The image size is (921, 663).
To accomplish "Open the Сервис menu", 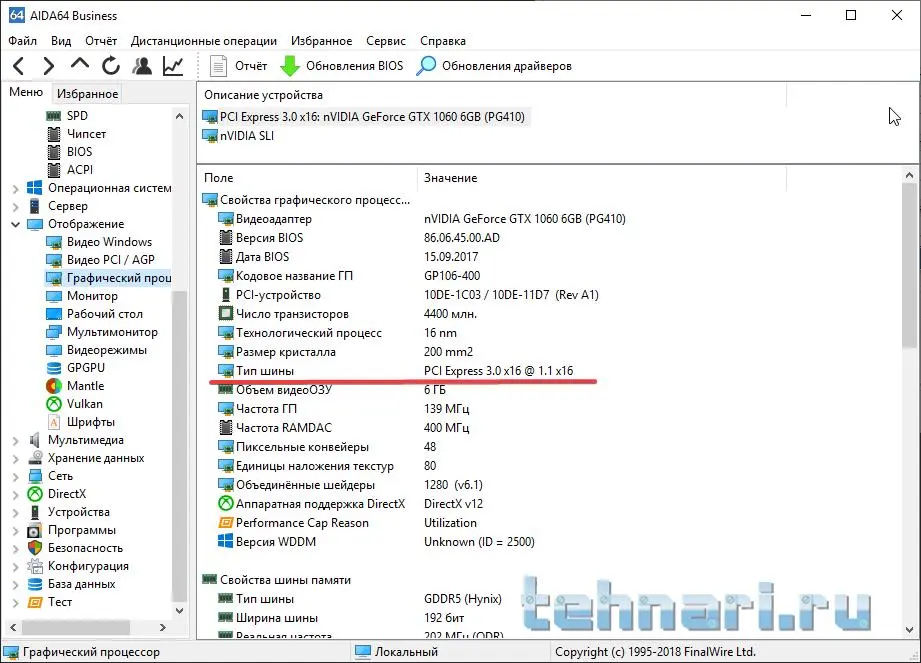I will pos(386,41).
